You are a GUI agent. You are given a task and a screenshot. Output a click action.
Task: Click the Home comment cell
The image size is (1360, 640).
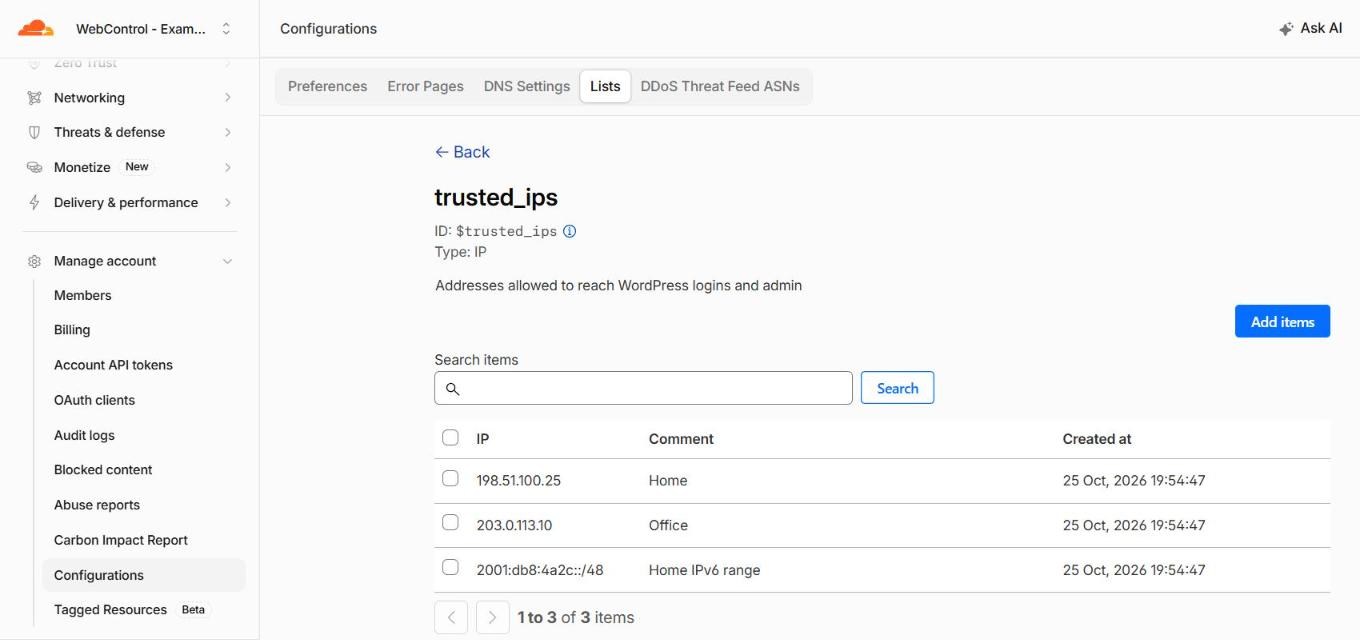(668, 481)
